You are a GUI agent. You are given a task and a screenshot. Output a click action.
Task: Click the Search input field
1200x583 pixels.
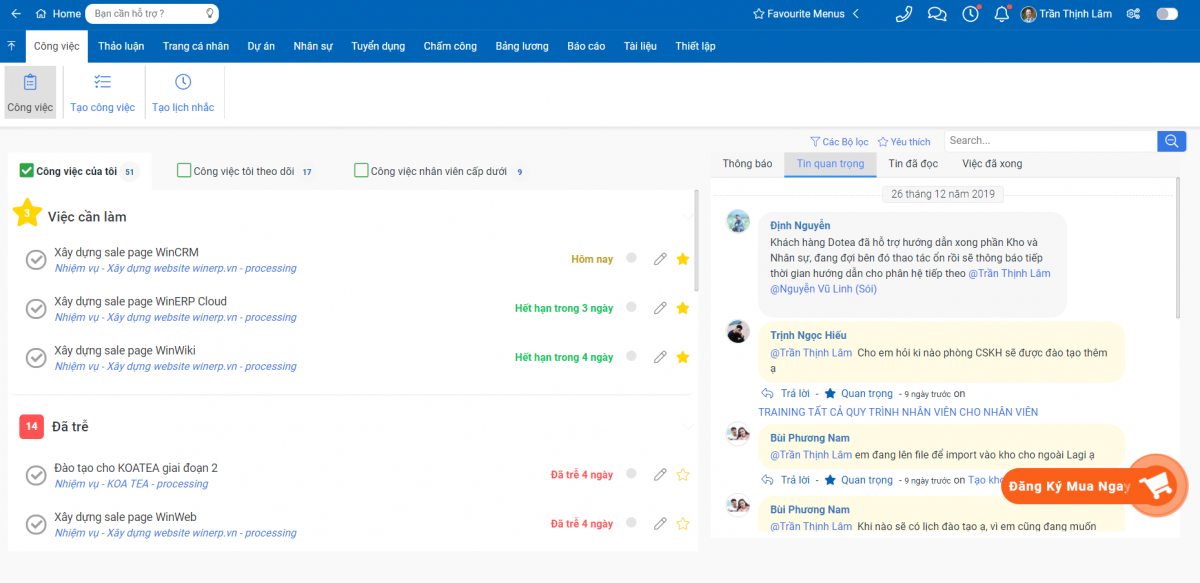tap(1050, 141)
